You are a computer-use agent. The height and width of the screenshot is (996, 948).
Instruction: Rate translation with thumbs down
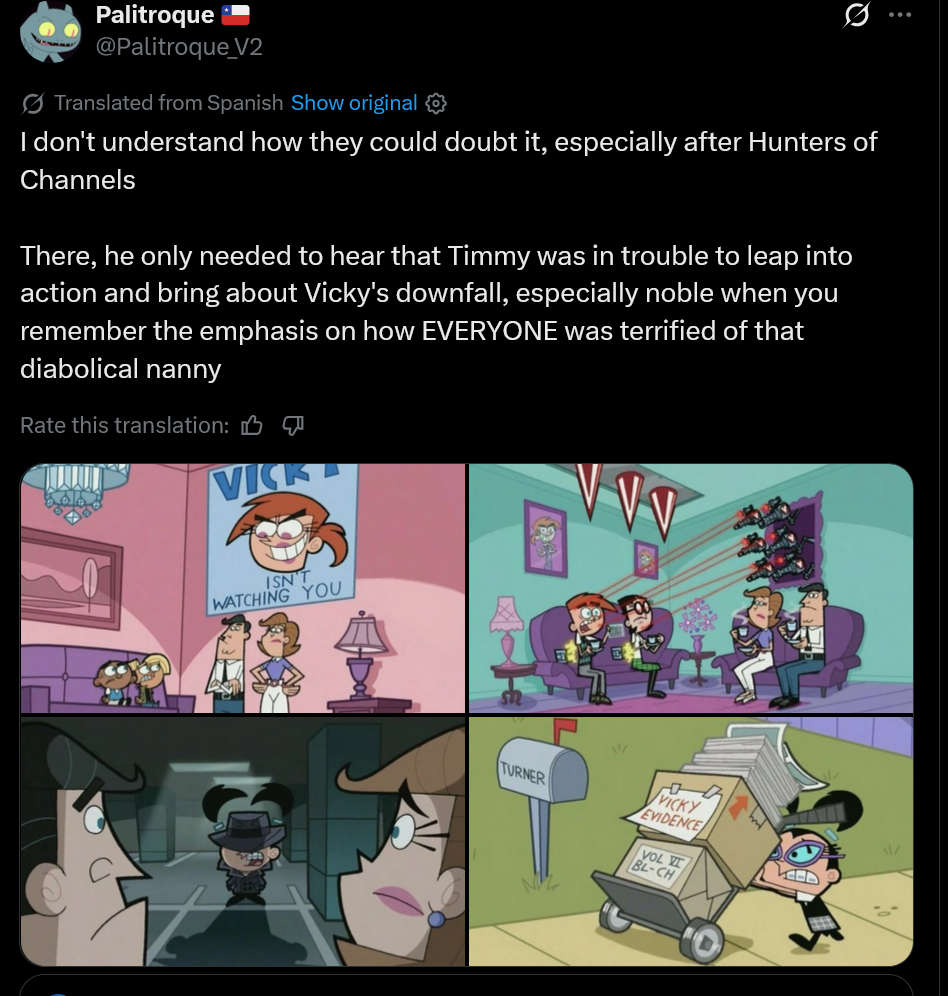coord(292,425)
